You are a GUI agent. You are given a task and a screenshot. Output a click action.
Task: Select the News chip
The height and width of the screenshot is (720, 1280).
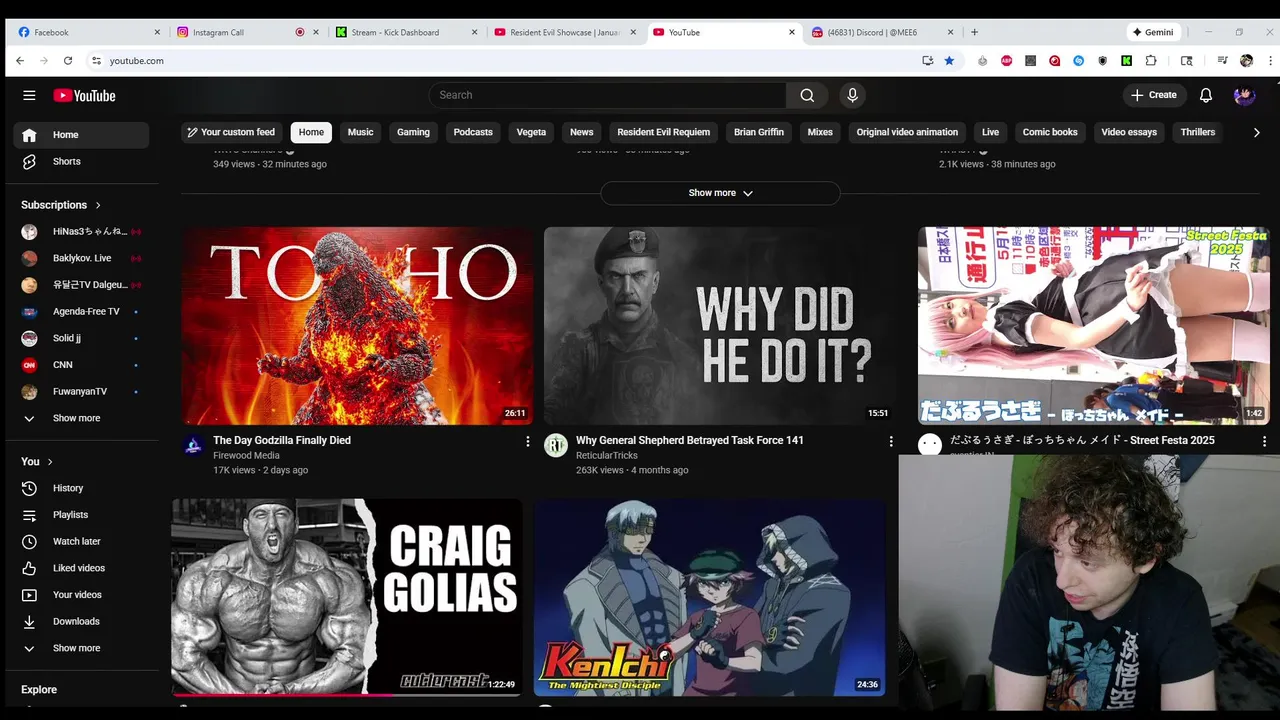tap(582, 132)
